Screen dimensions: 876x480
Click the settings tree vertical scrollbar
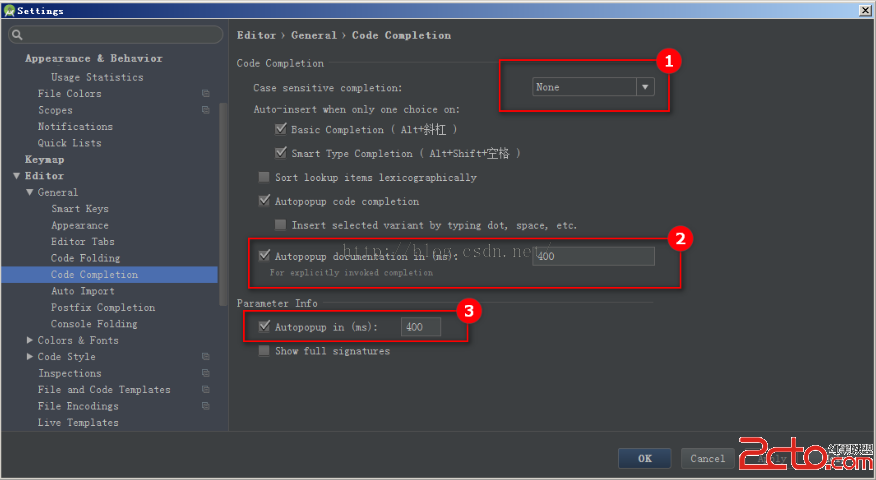(x=222, y=200)
